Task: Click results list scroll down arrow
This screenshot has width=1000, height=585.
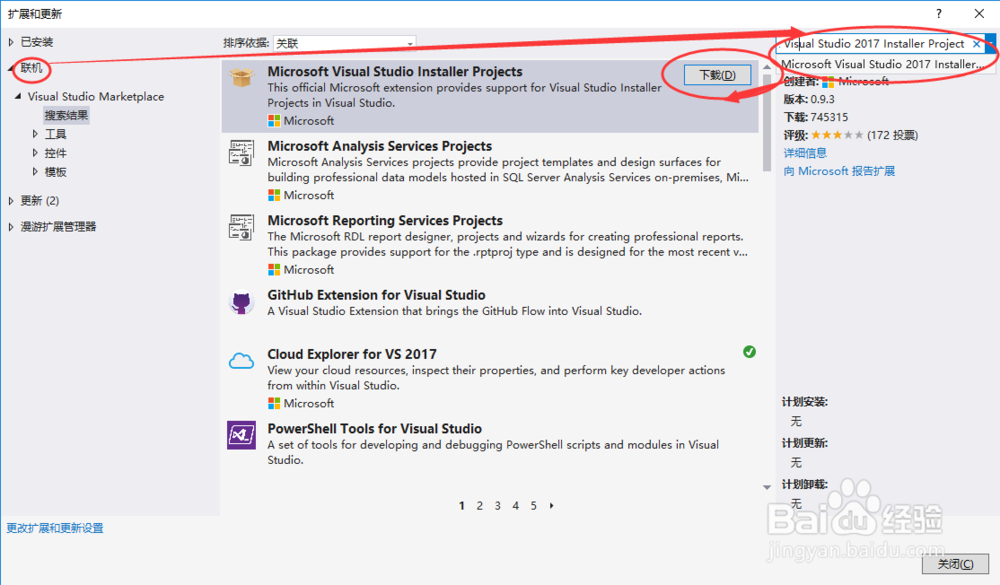Action: 767,487
